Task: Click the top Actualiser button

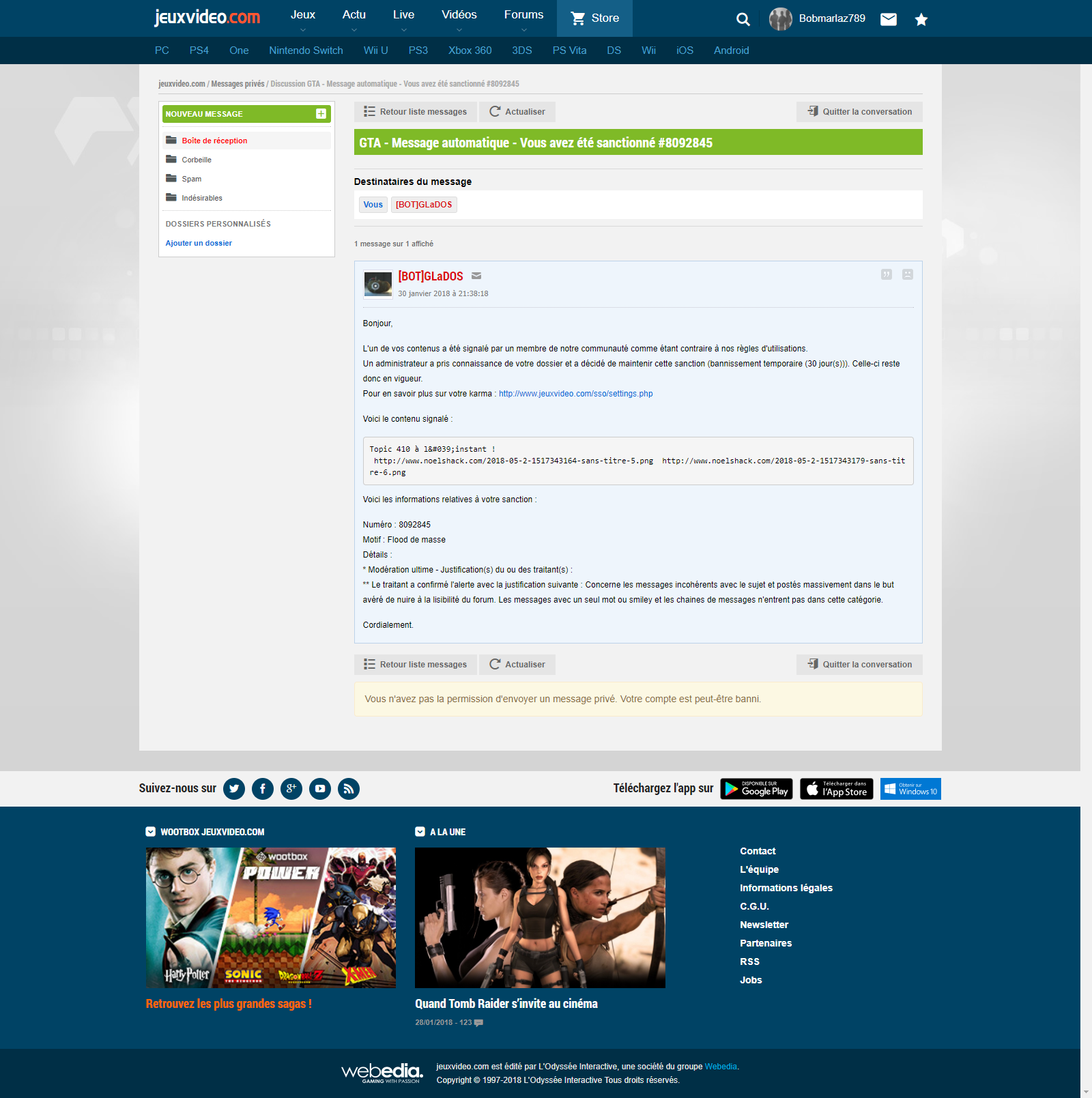Action: 517,112
